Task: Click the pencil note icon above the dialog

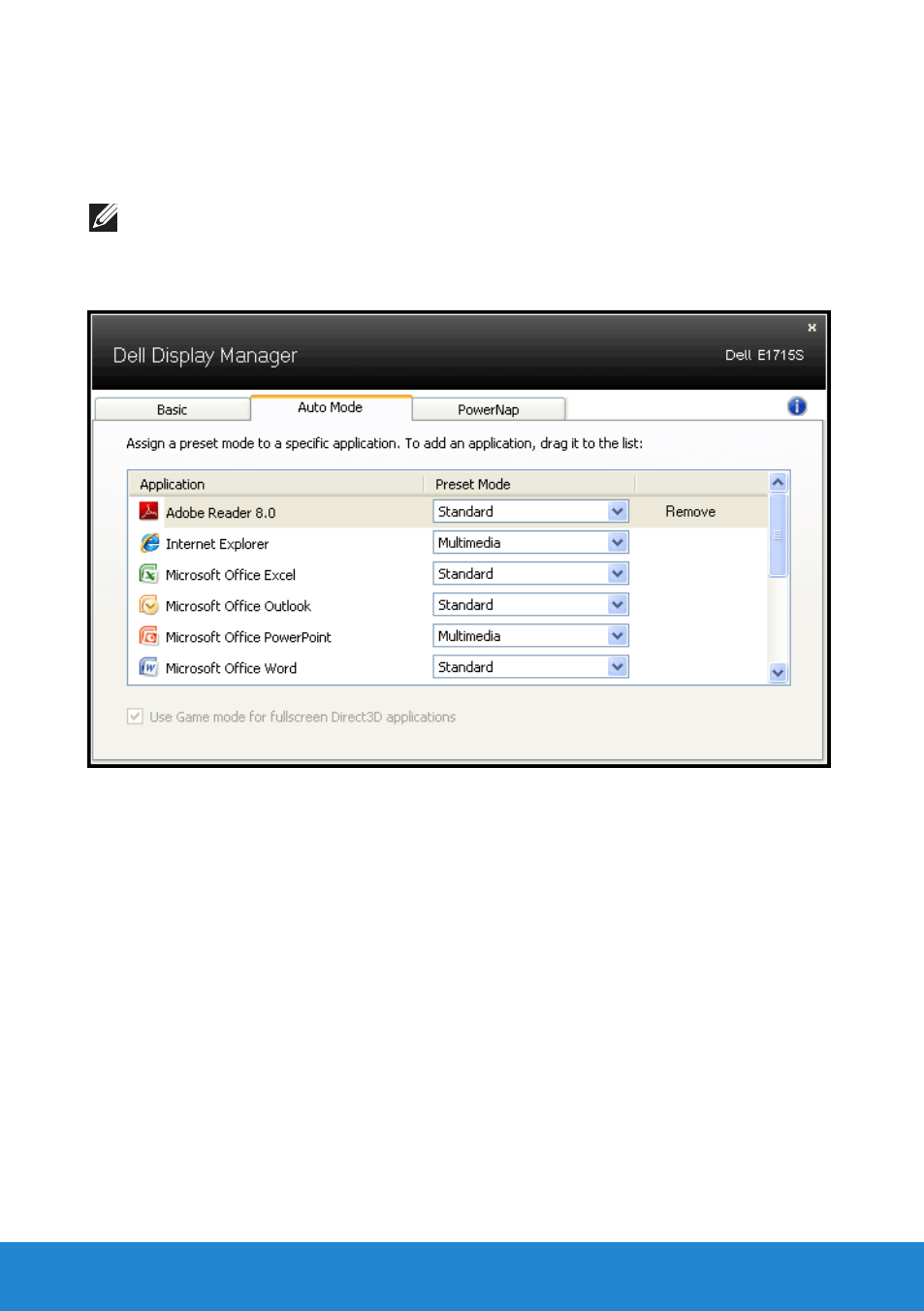Action: tap(104, 217)
